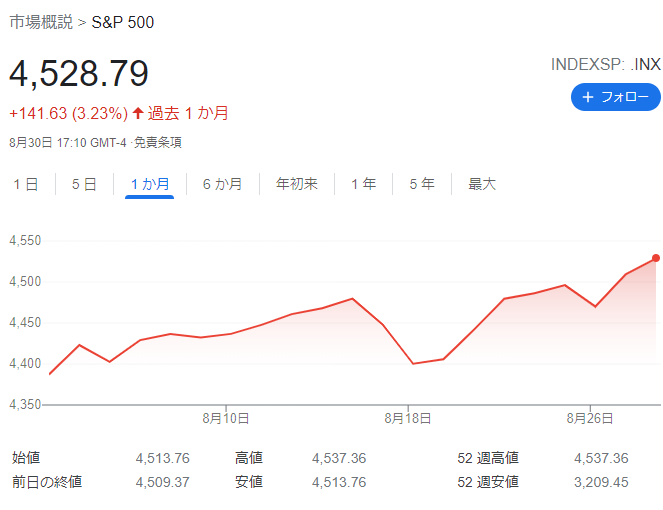Click the 過去 1 か月 period text
663x510 pixels.
pos(188,113)
